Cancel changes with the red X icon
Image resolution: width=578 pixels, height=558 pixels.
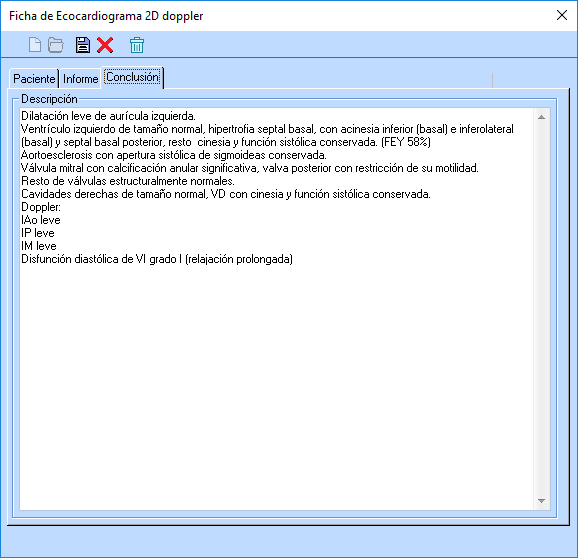(x=105, y=45)
